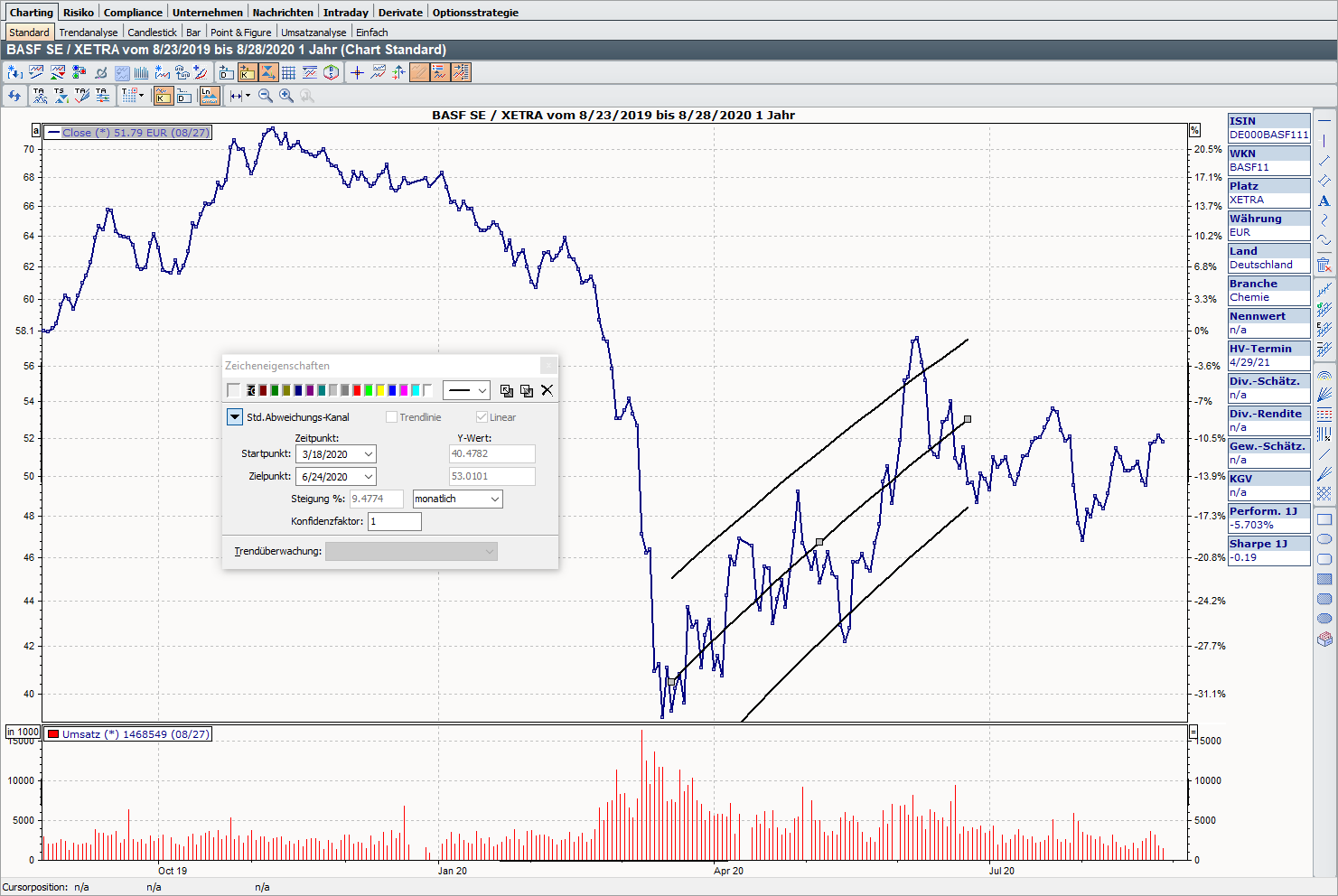Click the zoom in magnifier icon
Viewport: 1338px width, 896px height.
(286, 96)
